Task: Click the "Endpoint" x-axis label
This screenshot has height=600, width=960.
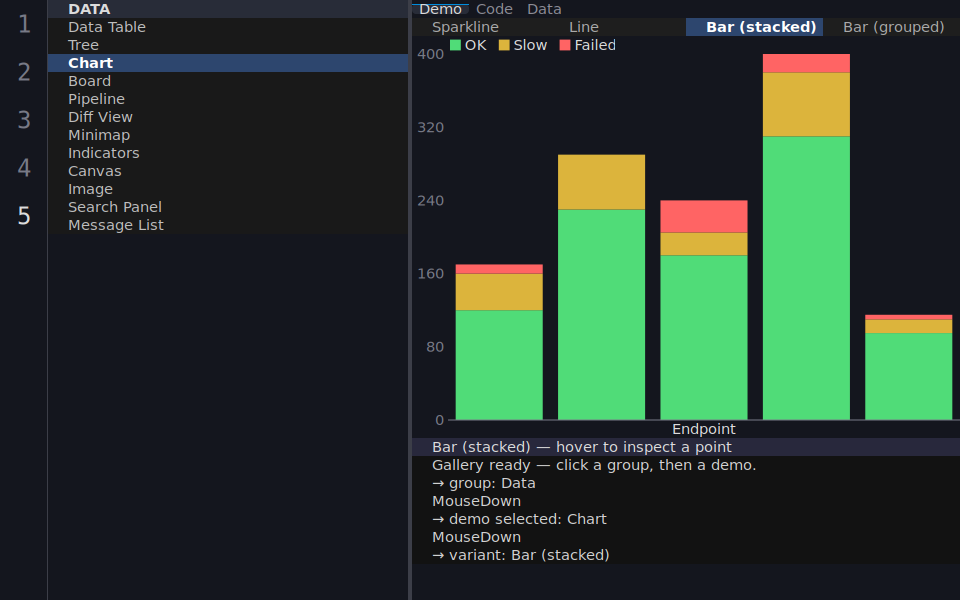Action: pyautogui.click(x=703, y=429)
